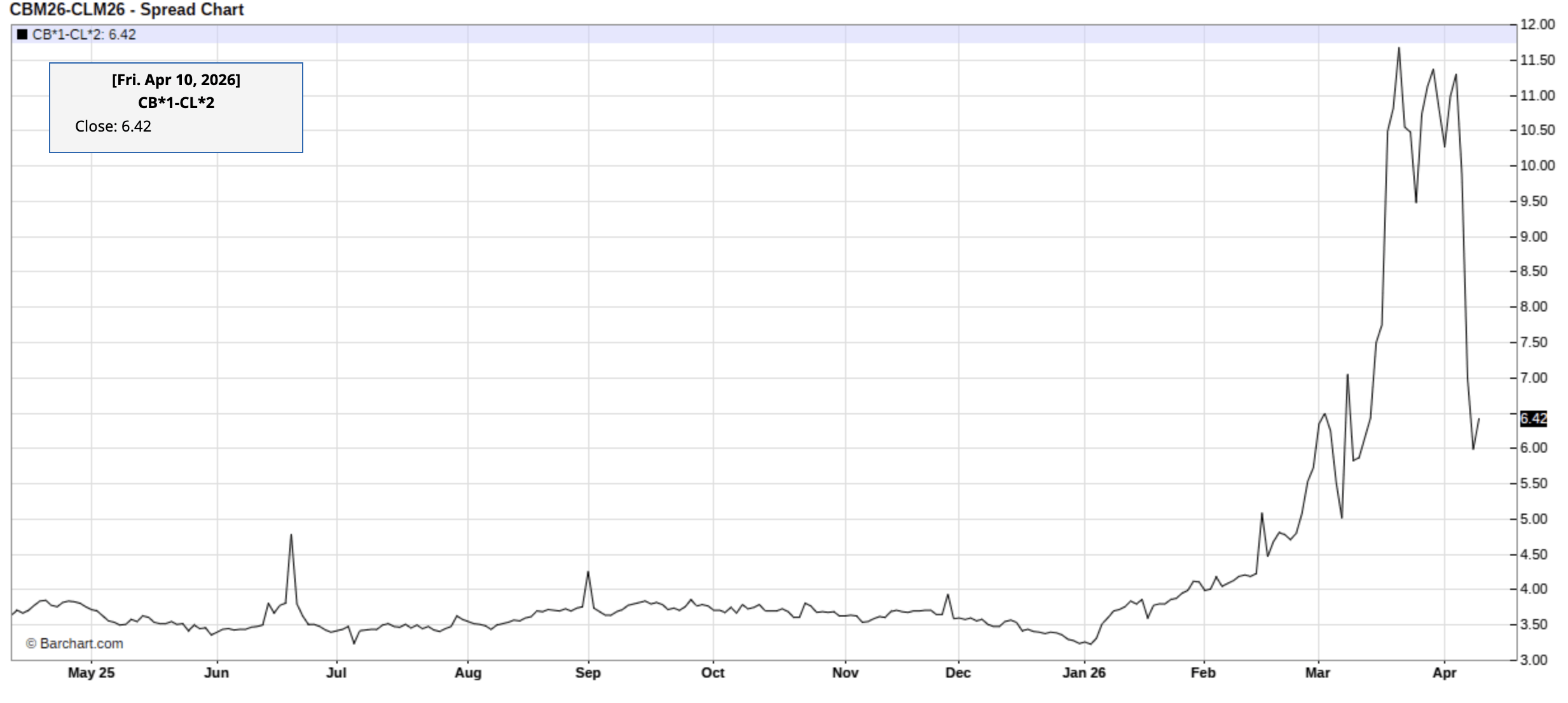Click the legend text CB*1-CL*2: 6.42
Screen dimensions: 1568x703
point(84,34)
